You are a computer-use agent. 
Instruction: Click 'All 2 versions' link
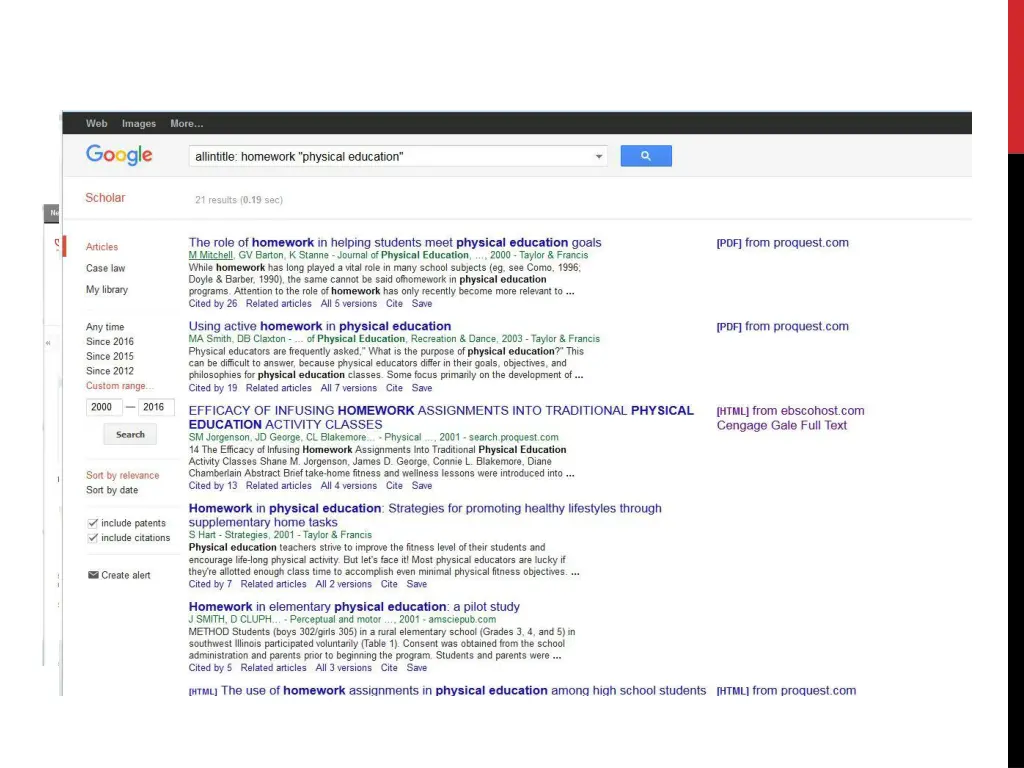click(x=344, y=584)
